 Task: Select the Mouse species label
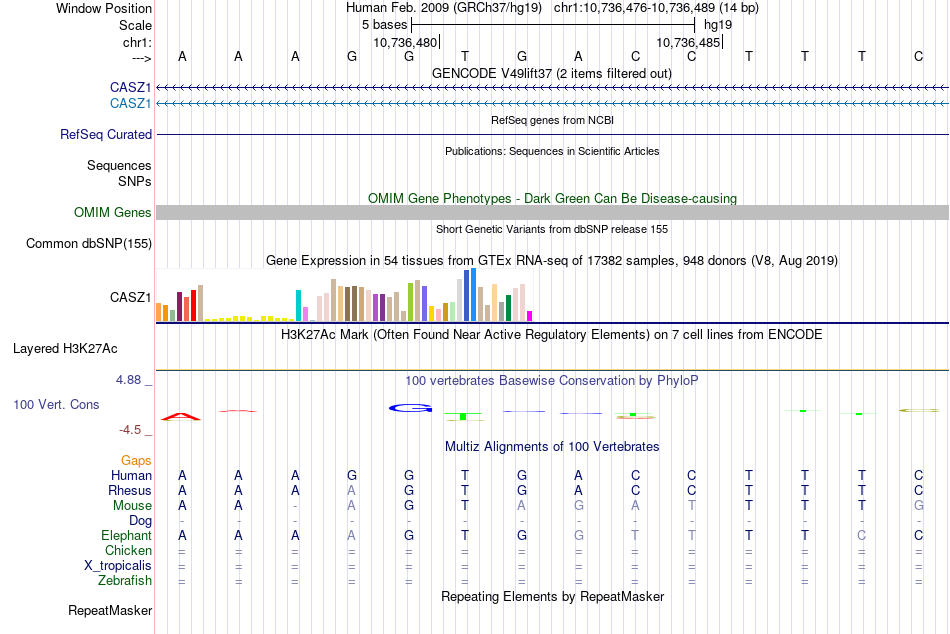132,506
